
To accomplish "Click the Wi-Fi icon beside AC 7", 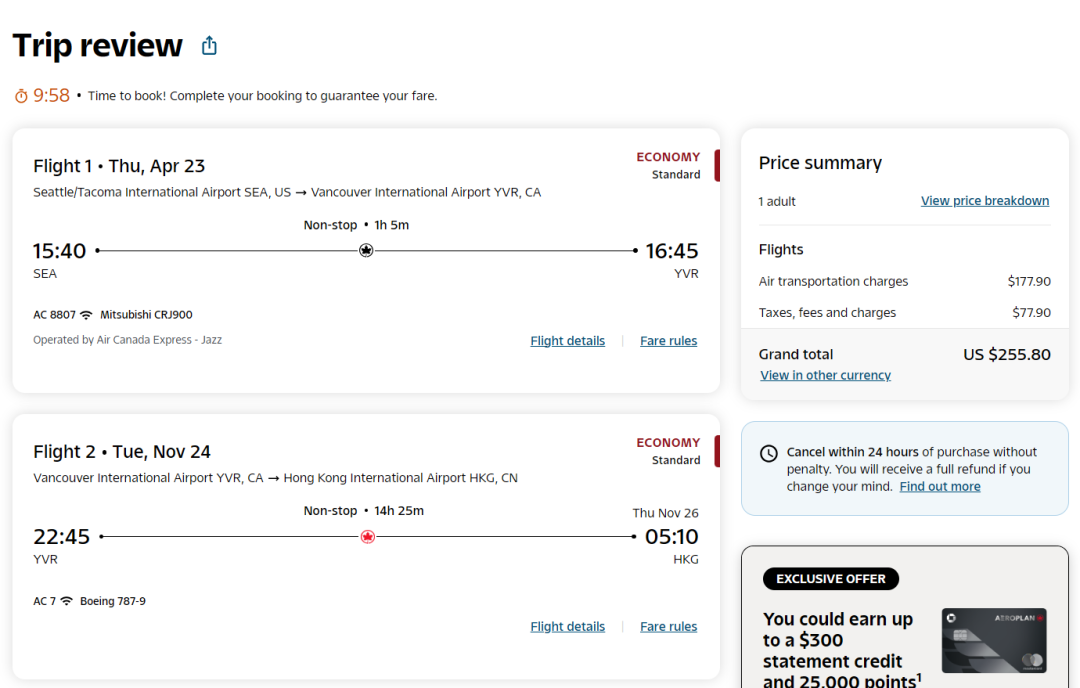I will click(67, 601).
